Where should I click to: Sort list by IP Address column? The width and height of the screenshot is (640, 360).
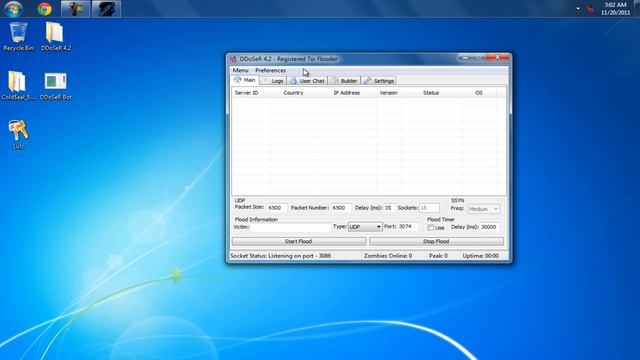click(347, 93)
